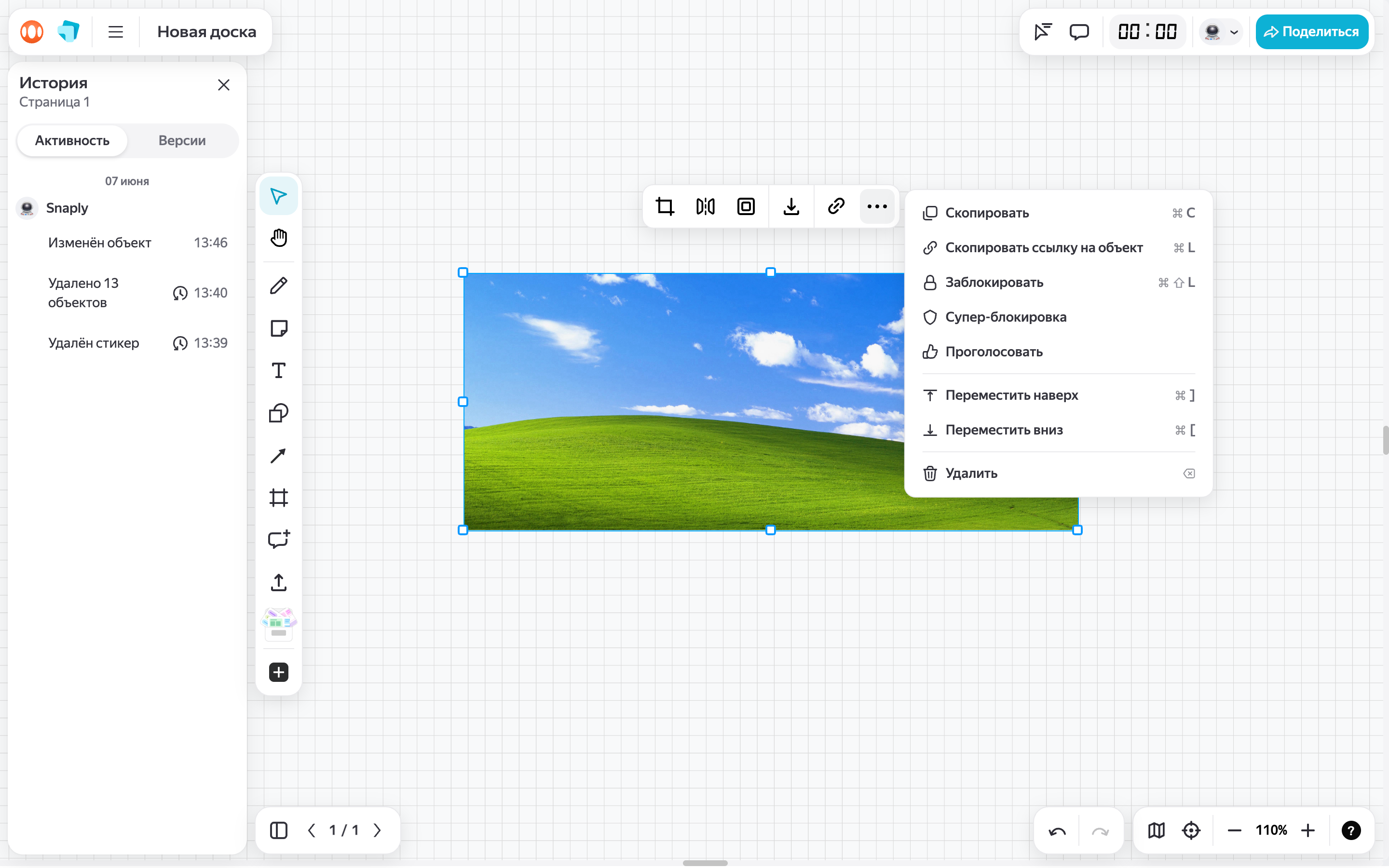Click the top-left image resize handle
This screenshot has height=868, width=1389.
(x=463, y=272)
